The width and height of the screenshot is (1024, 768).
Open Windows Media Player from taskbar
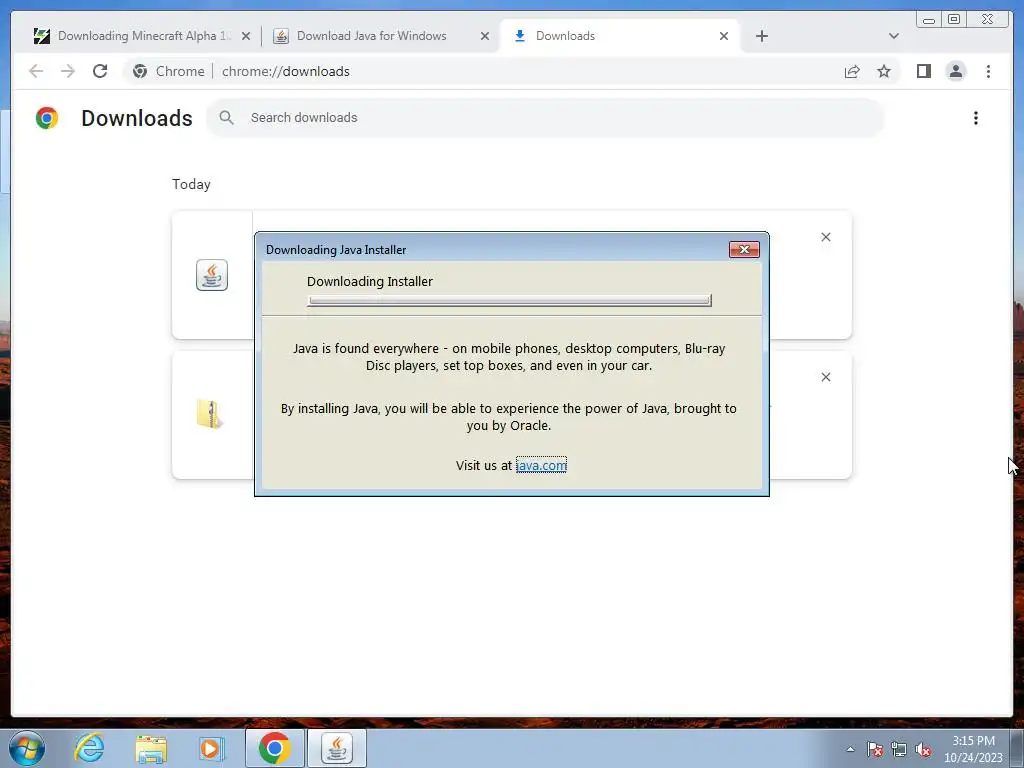click(211, 748)
